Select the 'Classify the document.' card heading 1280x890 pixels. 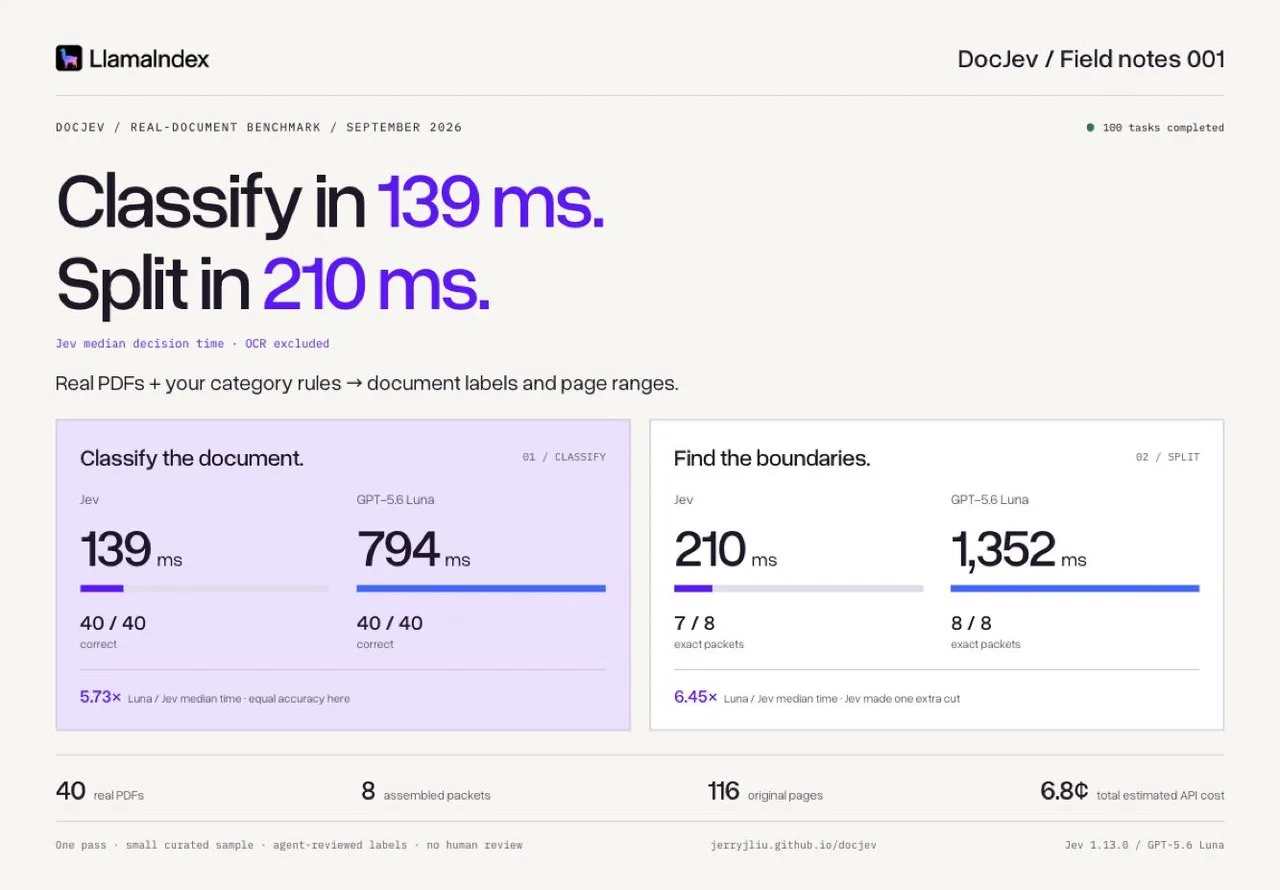coord(192,458)
